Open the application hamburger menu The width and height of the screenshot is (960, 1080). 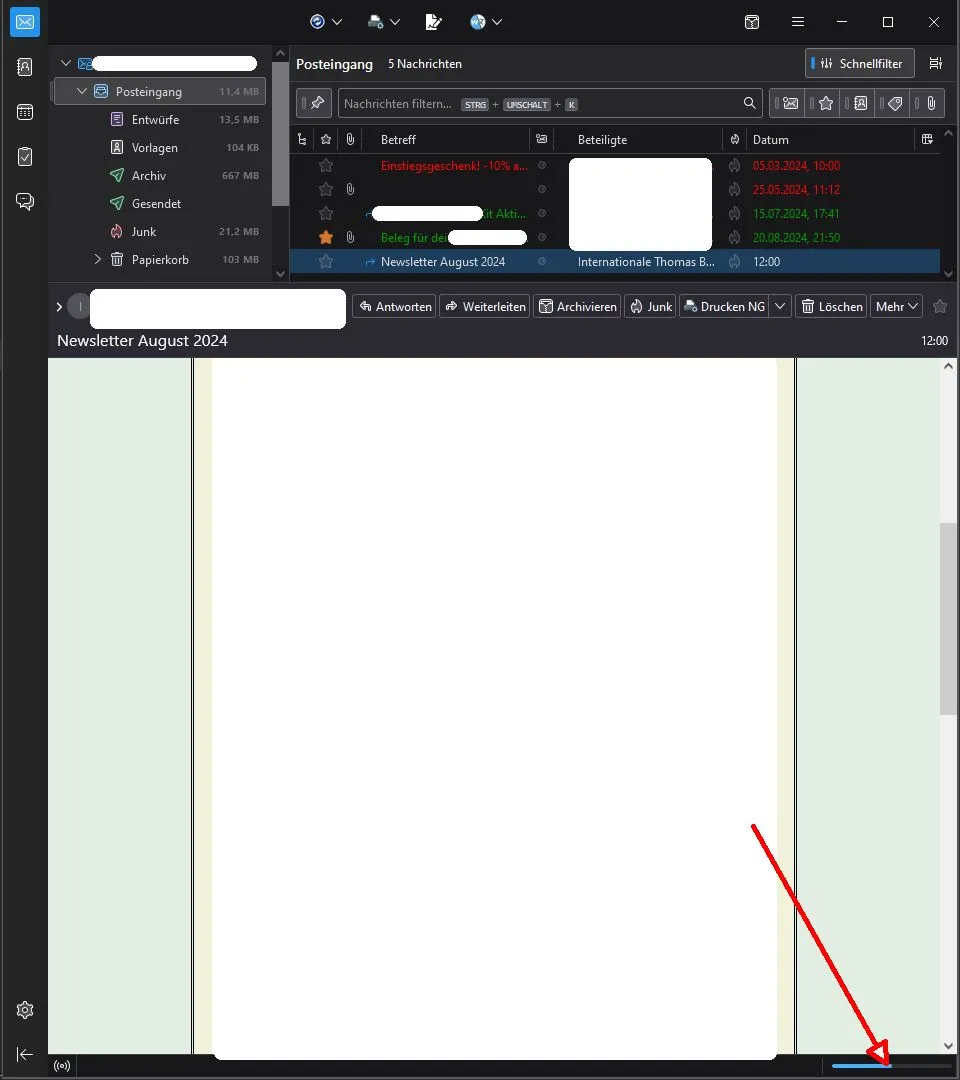tap(797, 22)
